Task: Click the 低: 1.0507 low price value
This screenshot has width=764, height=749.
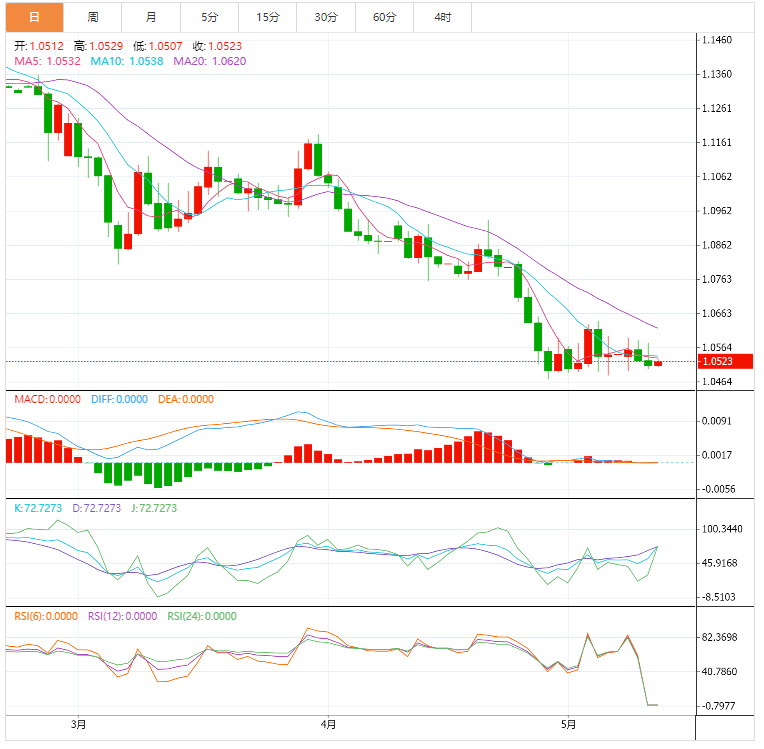Action: tap(158, 46)
